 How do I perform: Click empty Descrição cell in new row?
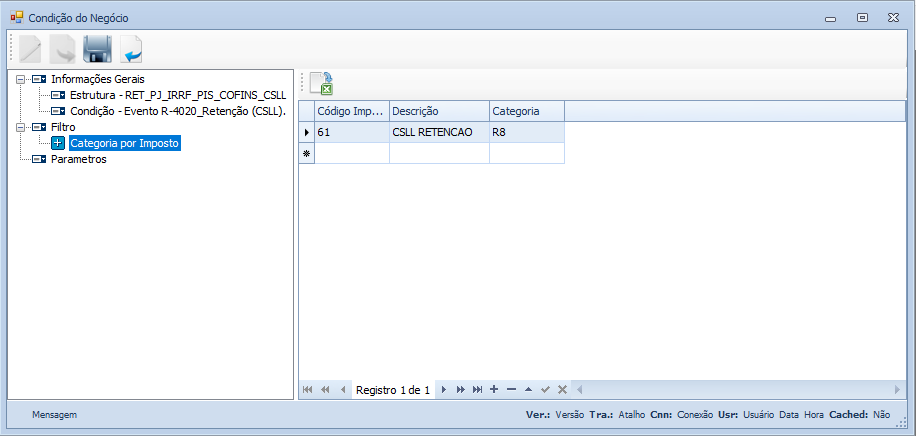(x=439, y=153)
